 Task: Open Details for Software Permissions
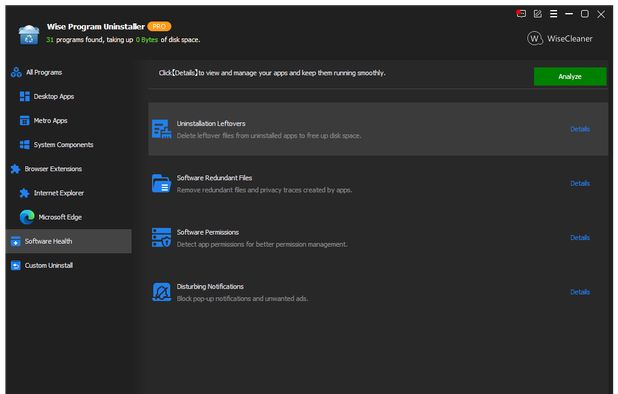580,238
